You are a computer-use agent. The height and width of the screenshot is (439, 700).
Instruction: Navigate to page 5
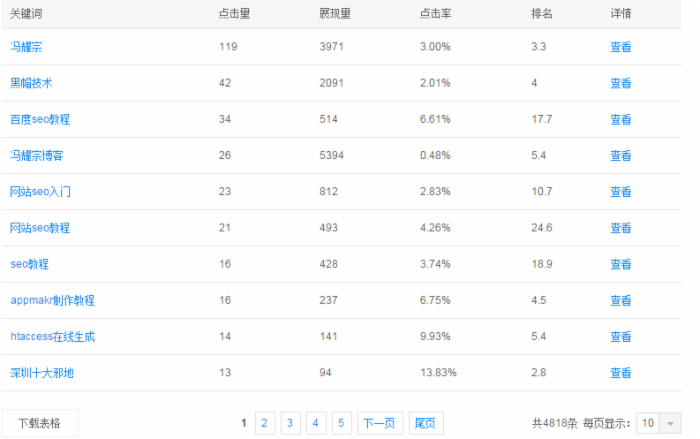pos(341,423)
